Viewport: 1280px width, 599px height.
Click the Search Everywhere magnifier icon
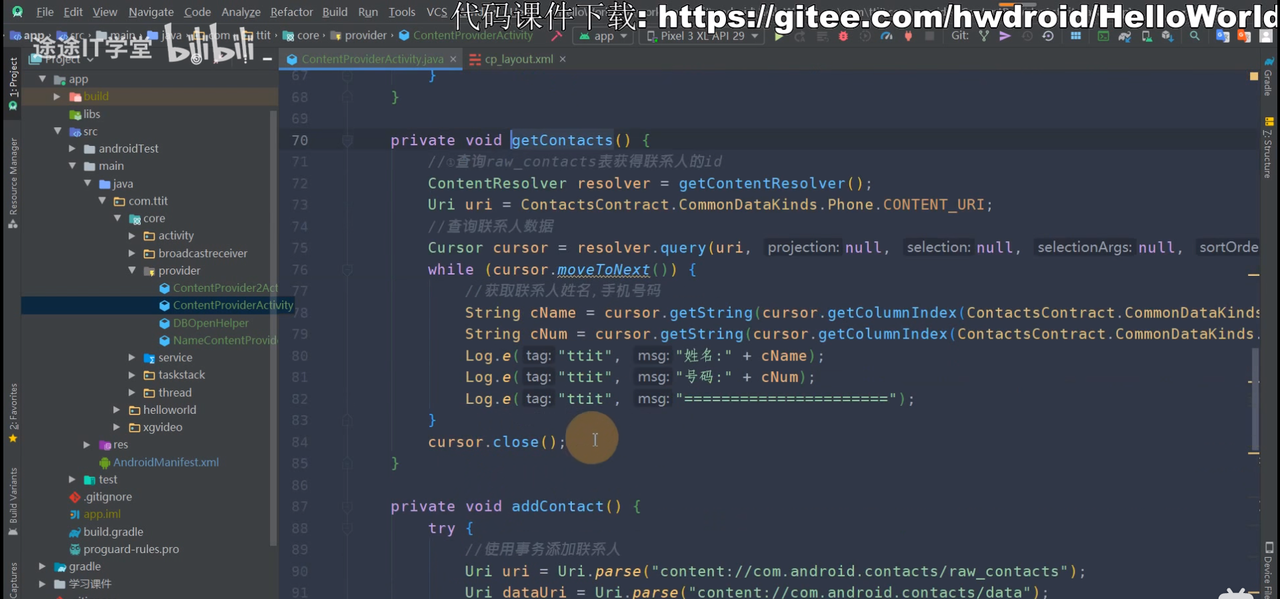coord(1195,36)
